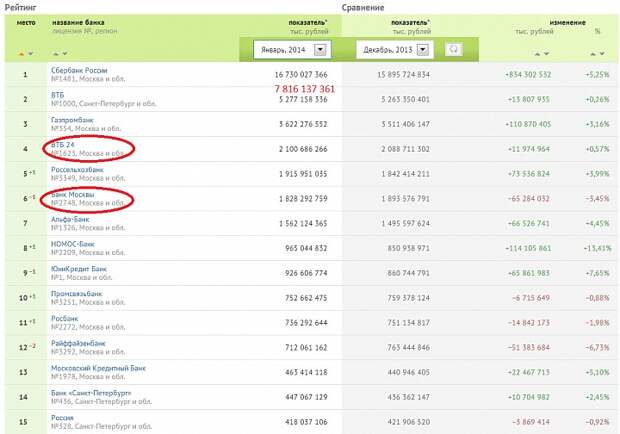Select December value 15 895 724 834
This screenshot has width=620, height=434.
click(403, 74)
